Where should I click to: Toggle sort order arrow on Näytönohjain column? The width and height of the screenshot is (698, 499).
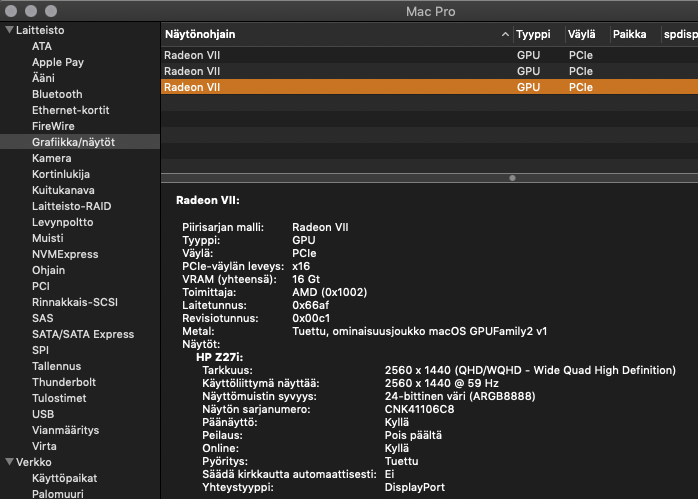(x=505, y=34)
